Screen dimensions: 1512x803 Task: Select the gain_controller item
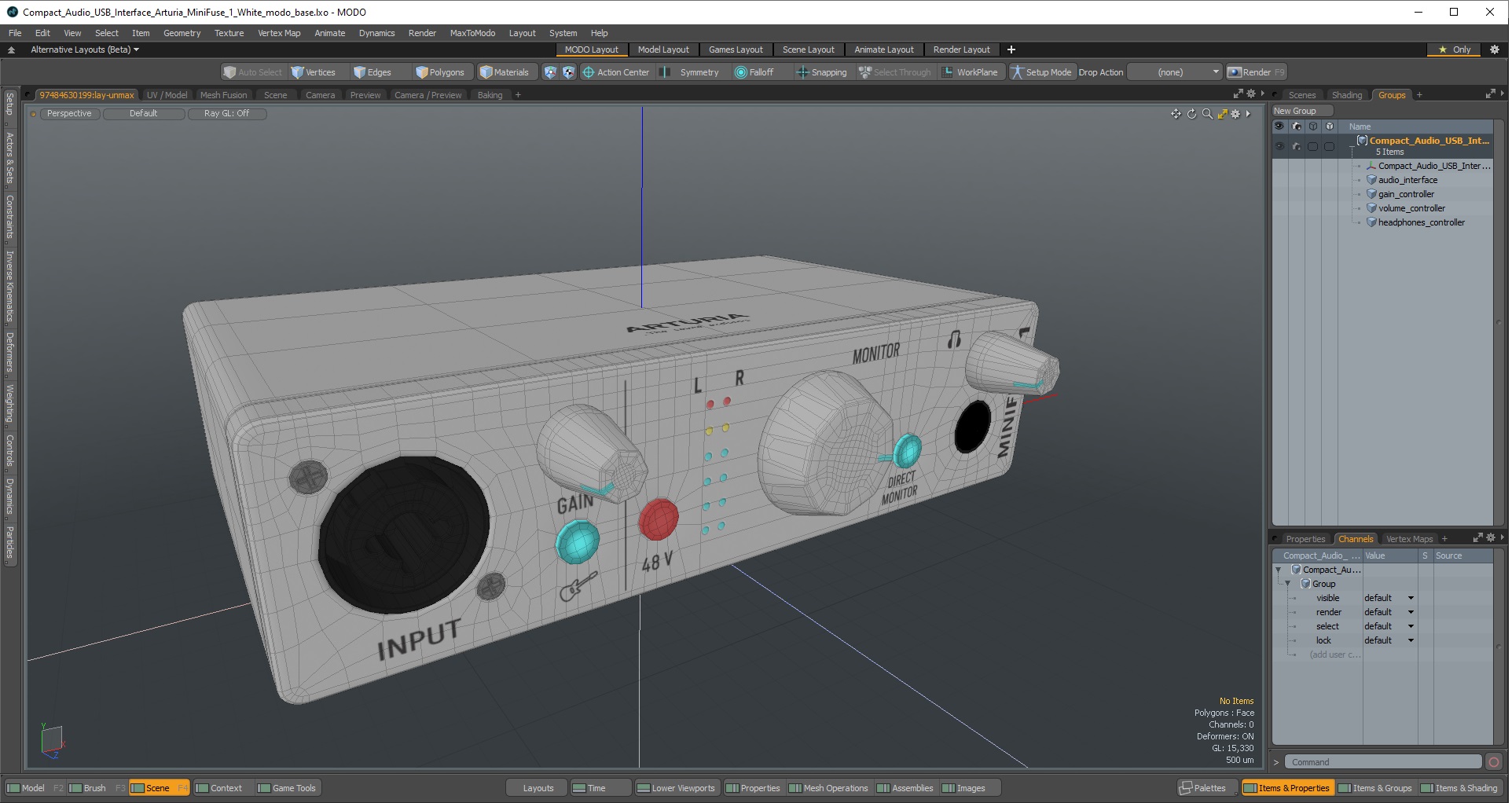1406,194
